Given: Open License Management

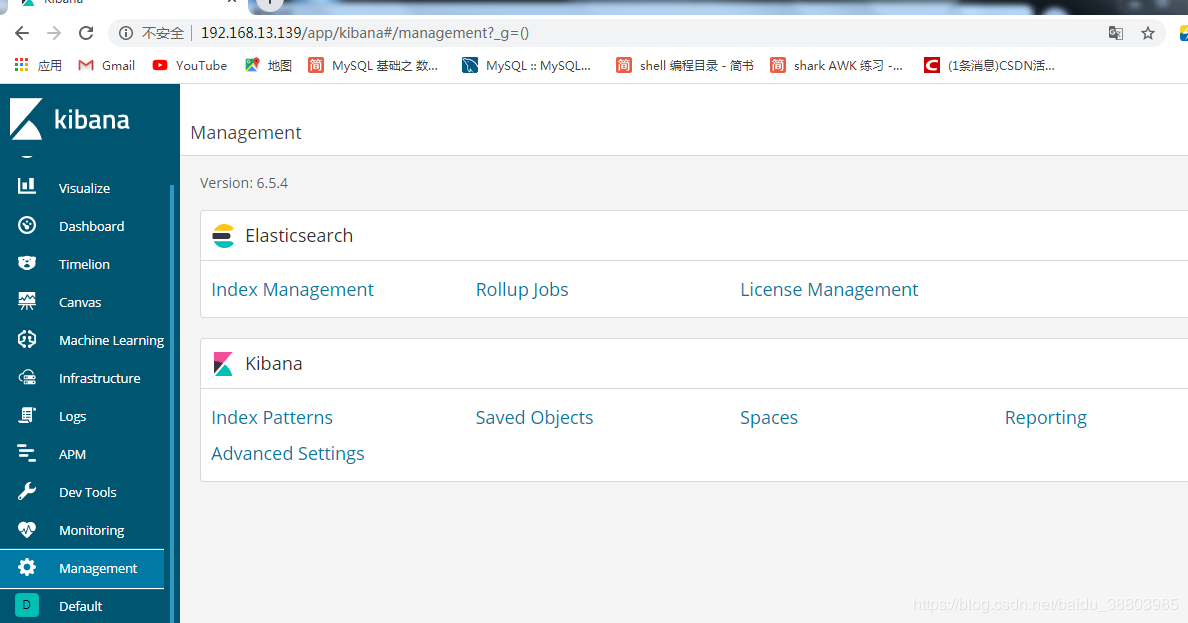Looking at the screenshot, I should 829,290.
